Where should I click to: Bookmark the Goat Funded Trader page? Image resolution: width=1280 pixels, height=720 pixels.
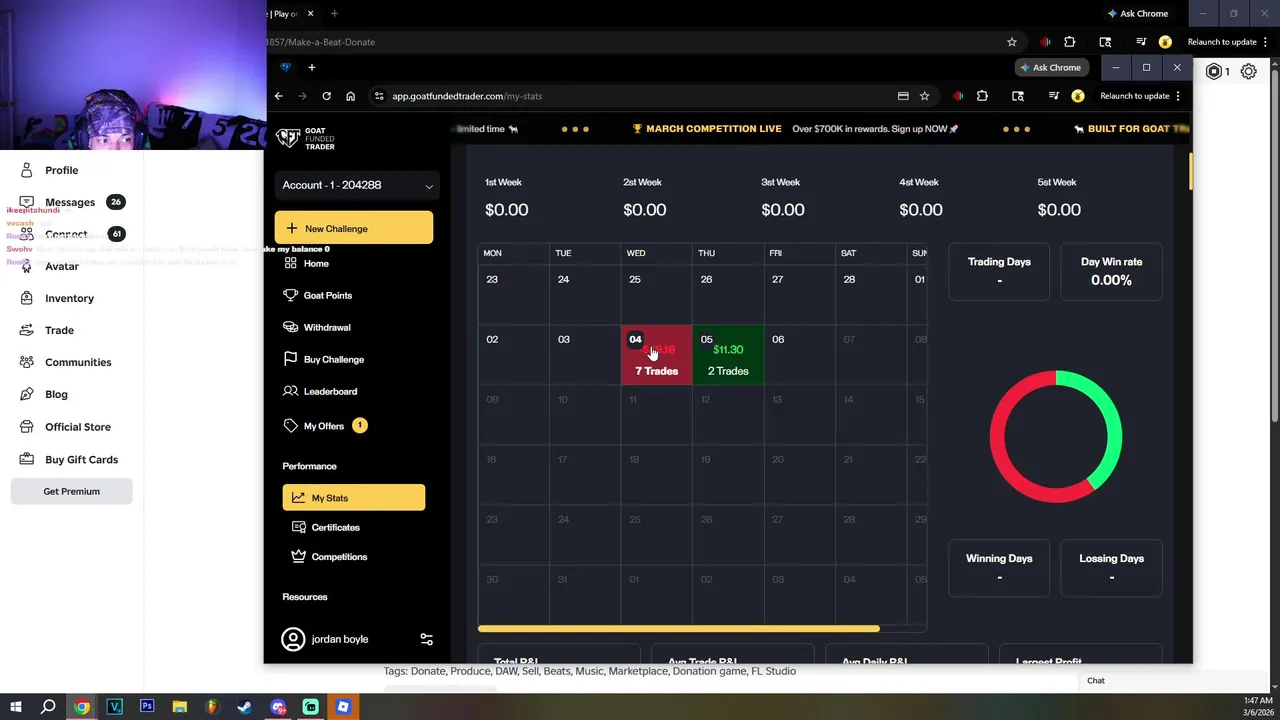point(924,96)
